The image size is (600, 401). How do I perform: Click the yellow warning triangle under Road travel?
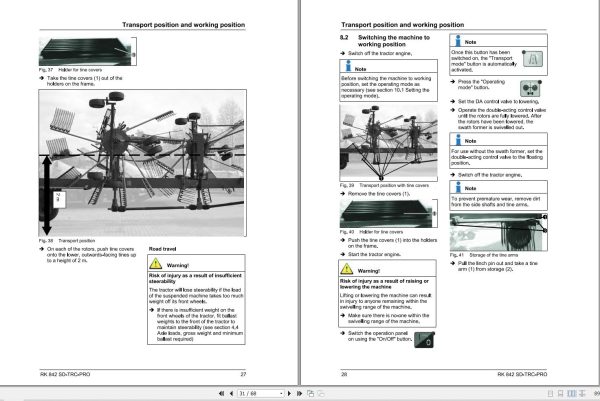pyautogui.click(x=156, y=263)
